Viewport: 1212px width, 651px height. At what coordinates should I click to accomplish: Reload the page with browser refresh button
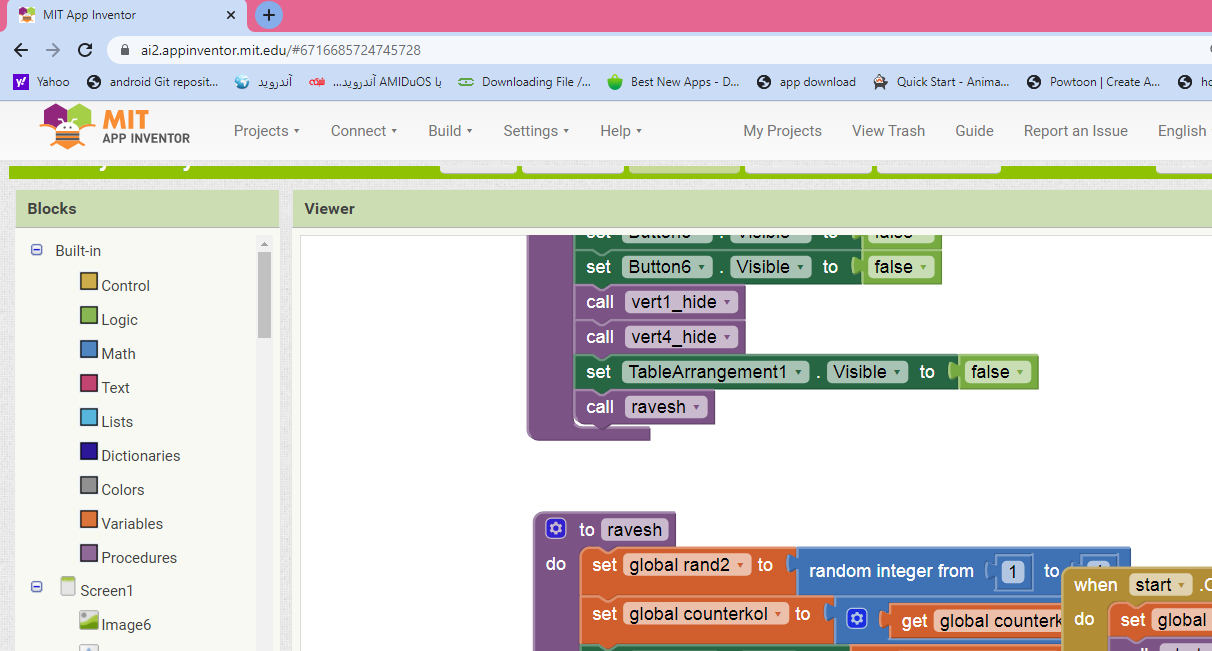(x=85, y=50)
